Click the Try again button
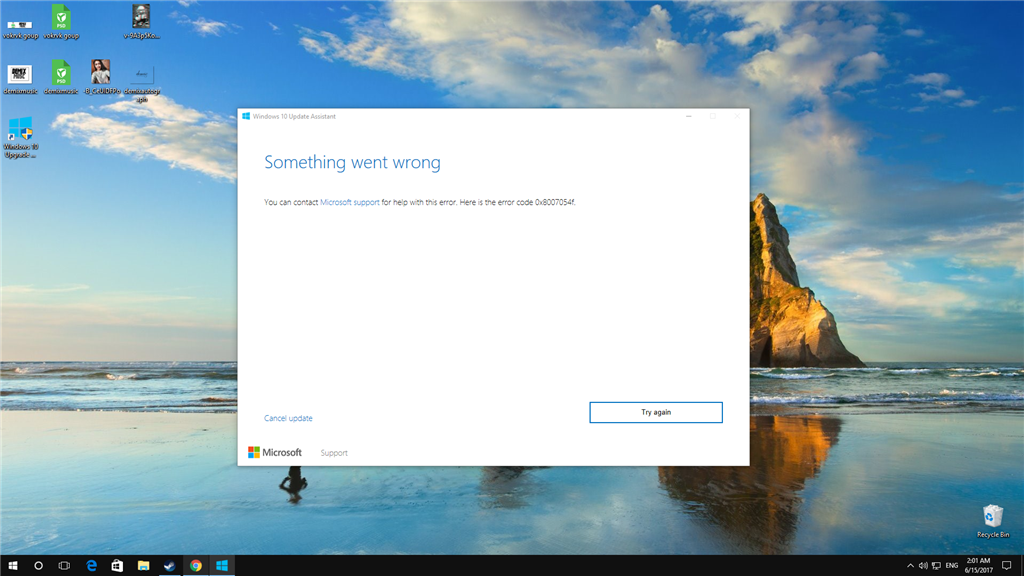The image size is (1024, 576). tap(656, 412)
